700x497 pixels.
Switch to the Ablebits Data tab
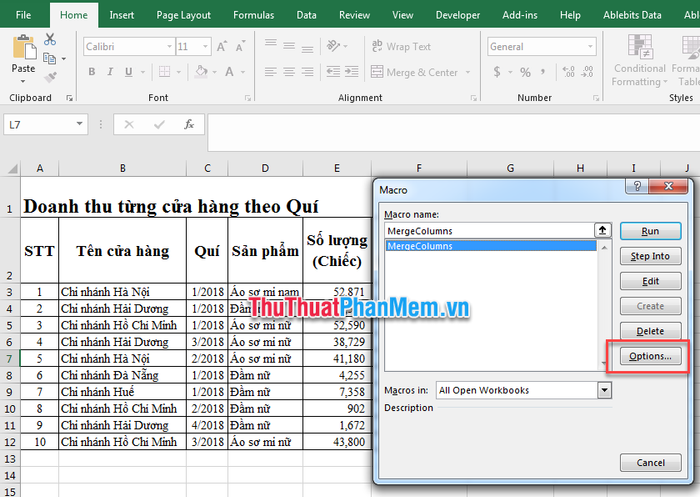632,15
